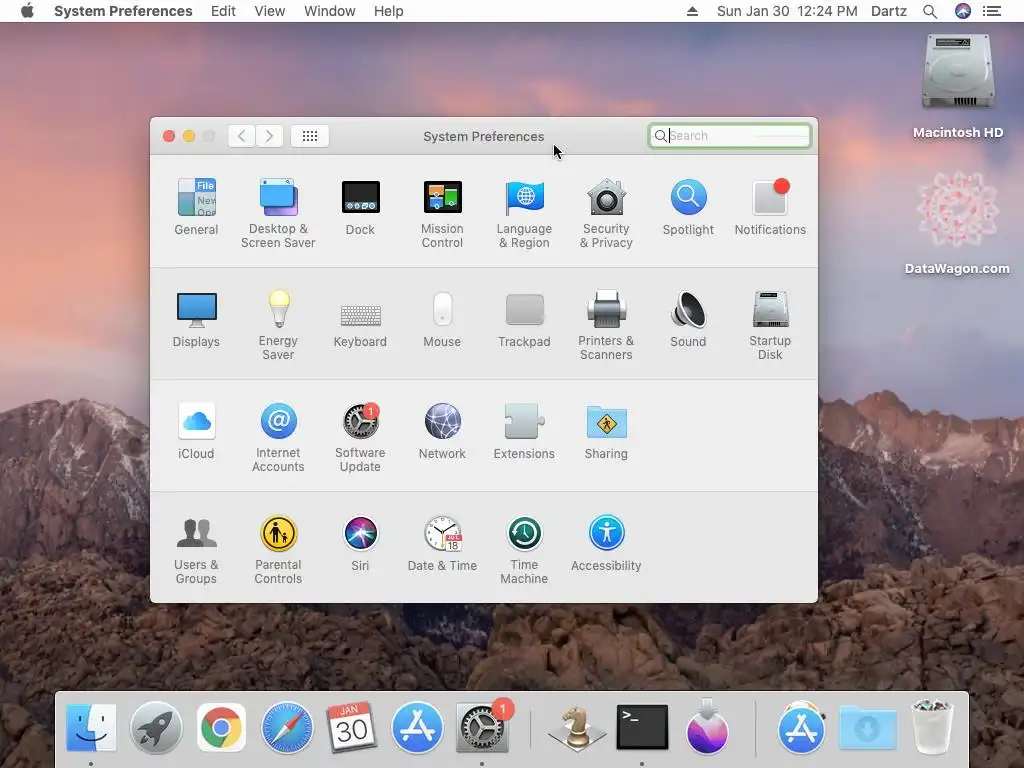This screenshot has height=768, width=1024.
Task: Focus the Search field in System Preferences
Action: pos(729,136)
